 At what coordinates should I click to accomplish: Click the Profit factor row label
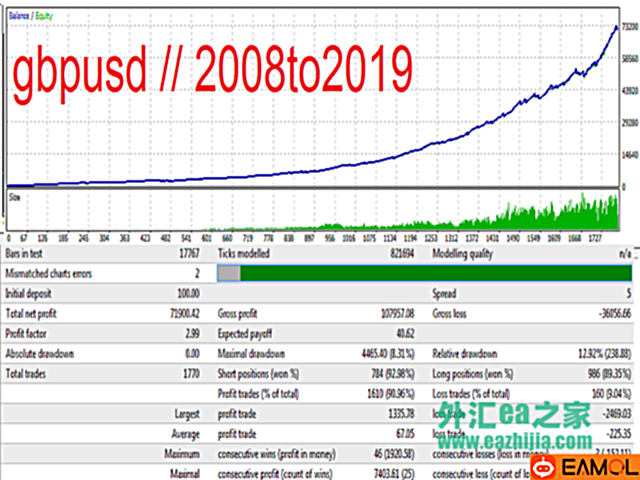point(32,333)
